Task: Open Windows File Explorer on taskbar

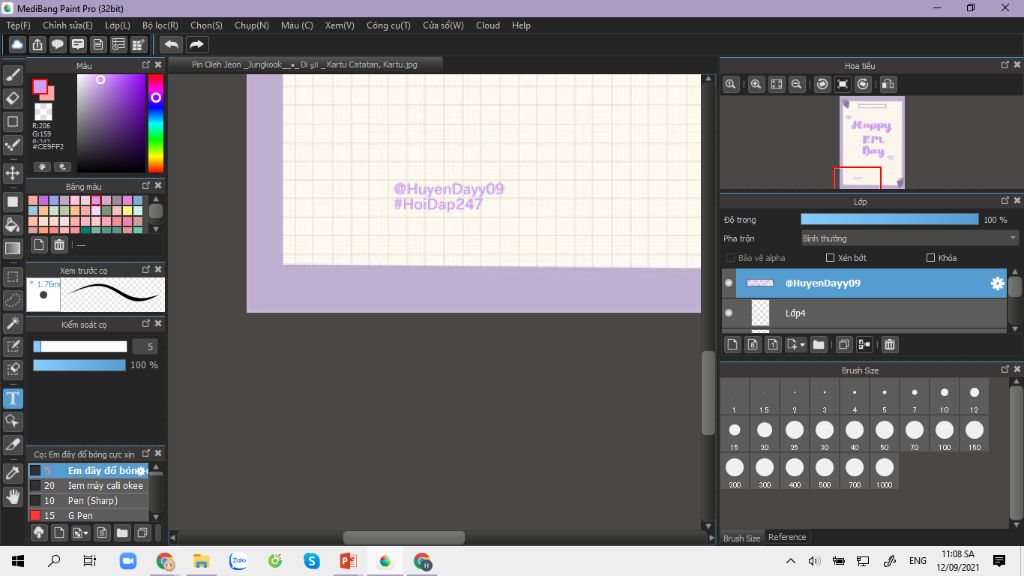Action: coord(201,561)
